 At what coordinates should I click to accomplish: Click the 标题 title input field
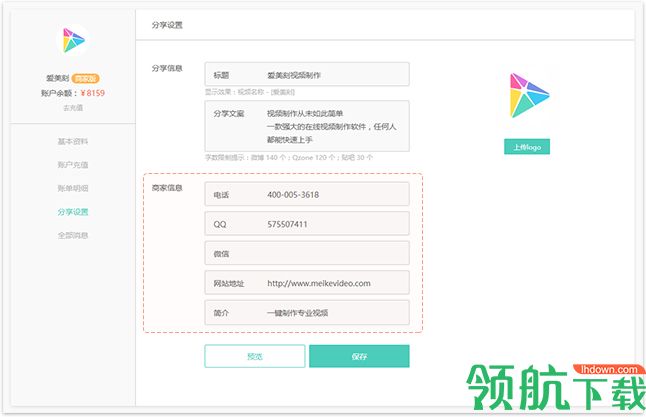click(x=307, y=74)
